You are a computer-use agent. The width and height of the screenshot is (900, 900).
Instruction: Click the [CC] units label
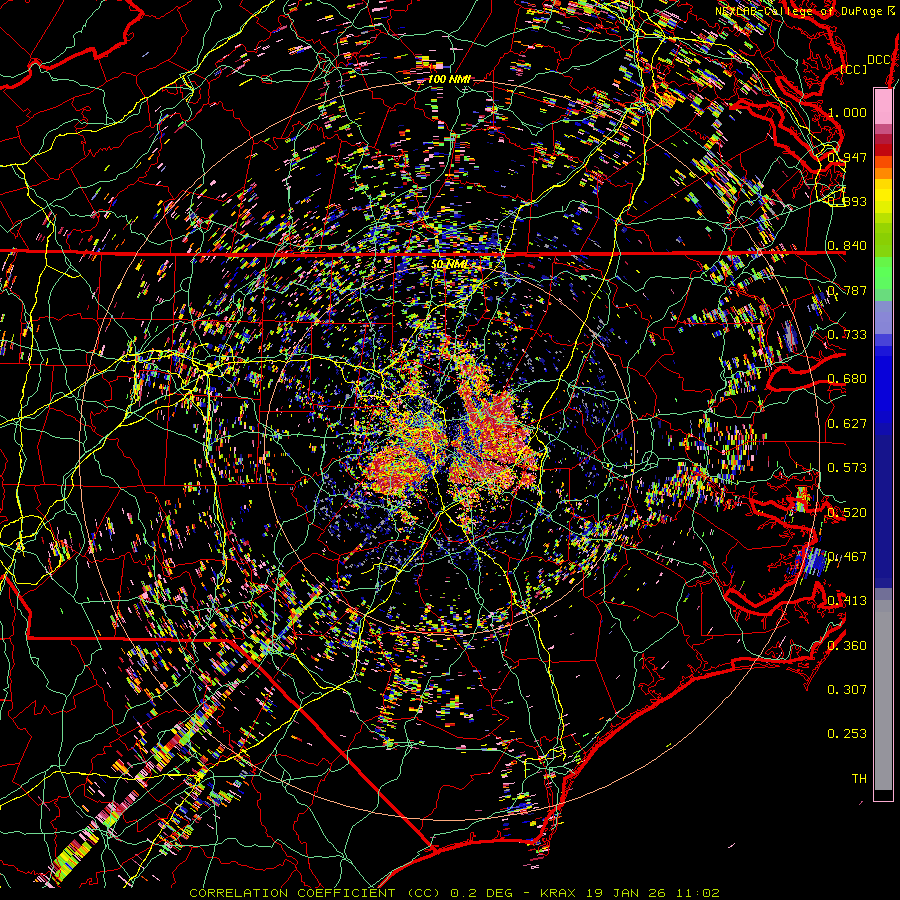point(854,69)
